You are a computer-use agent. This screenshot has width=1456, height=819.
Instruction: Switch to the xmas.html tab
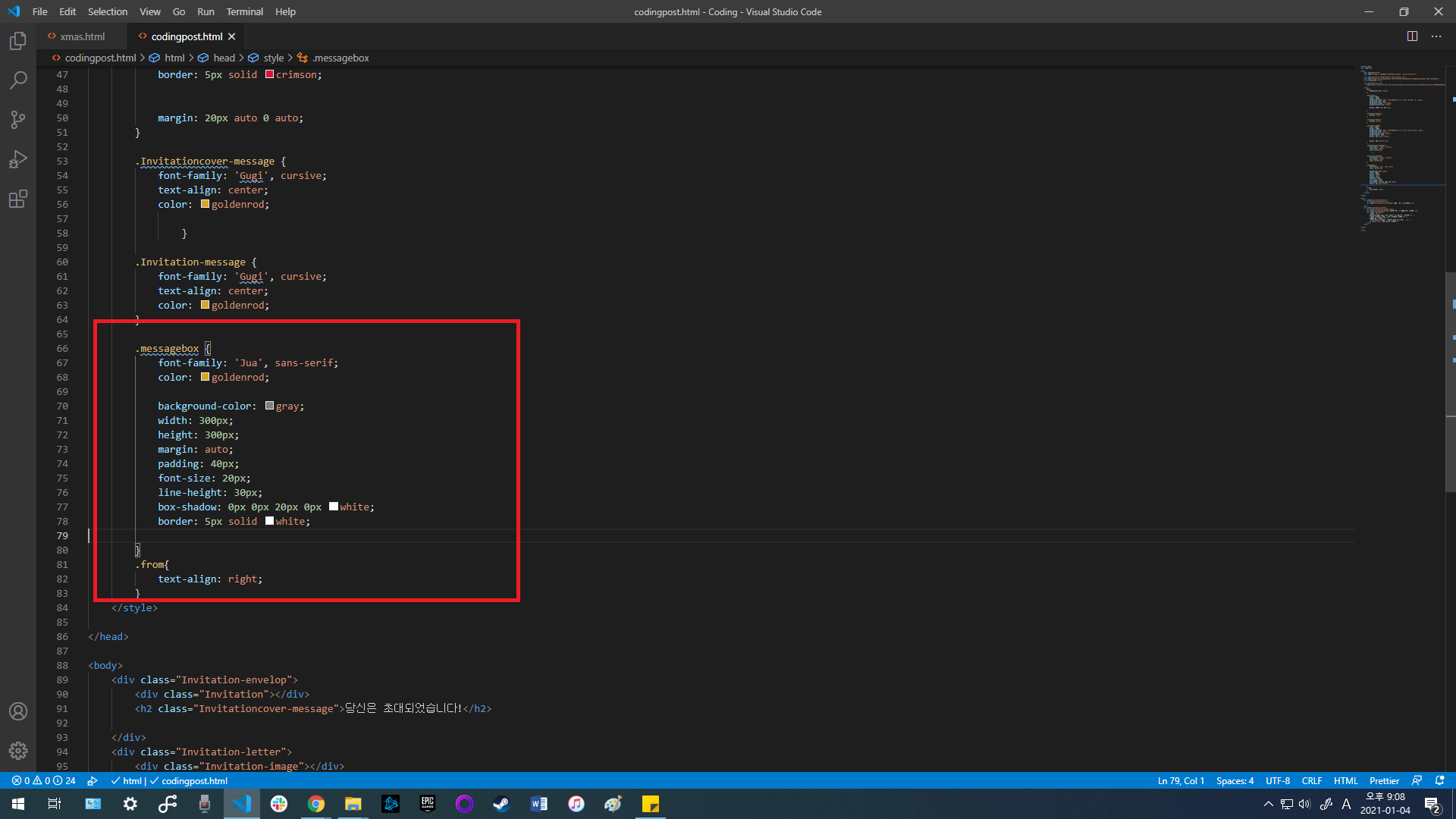[82, 36]
